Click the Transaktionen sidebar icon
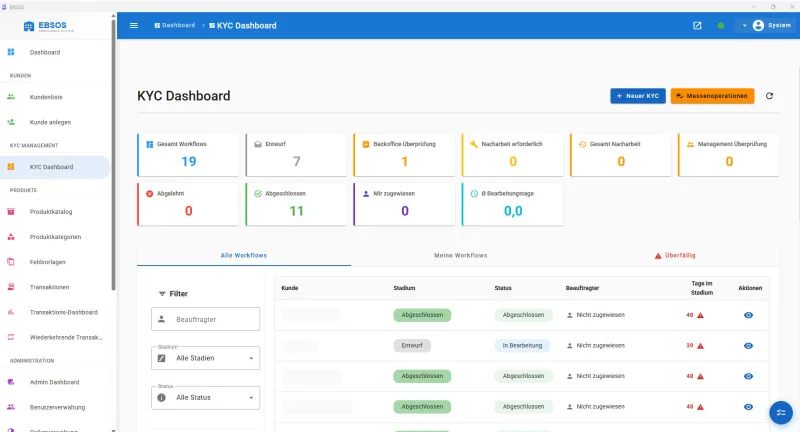Viewport: 800px width, 432px height. pos(11,287)
